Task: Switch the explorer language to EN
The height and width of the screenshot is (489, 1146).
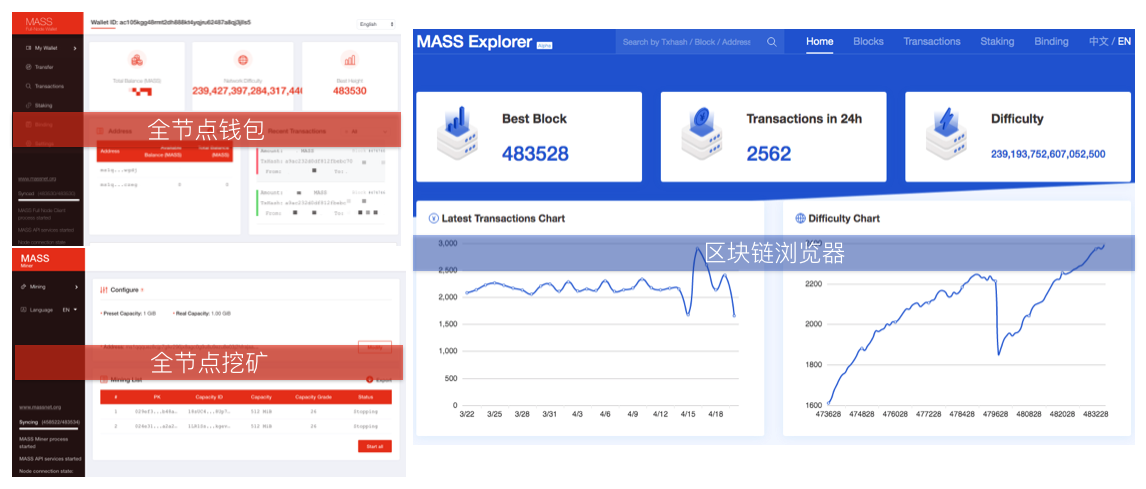Action: click(1123, 42)
